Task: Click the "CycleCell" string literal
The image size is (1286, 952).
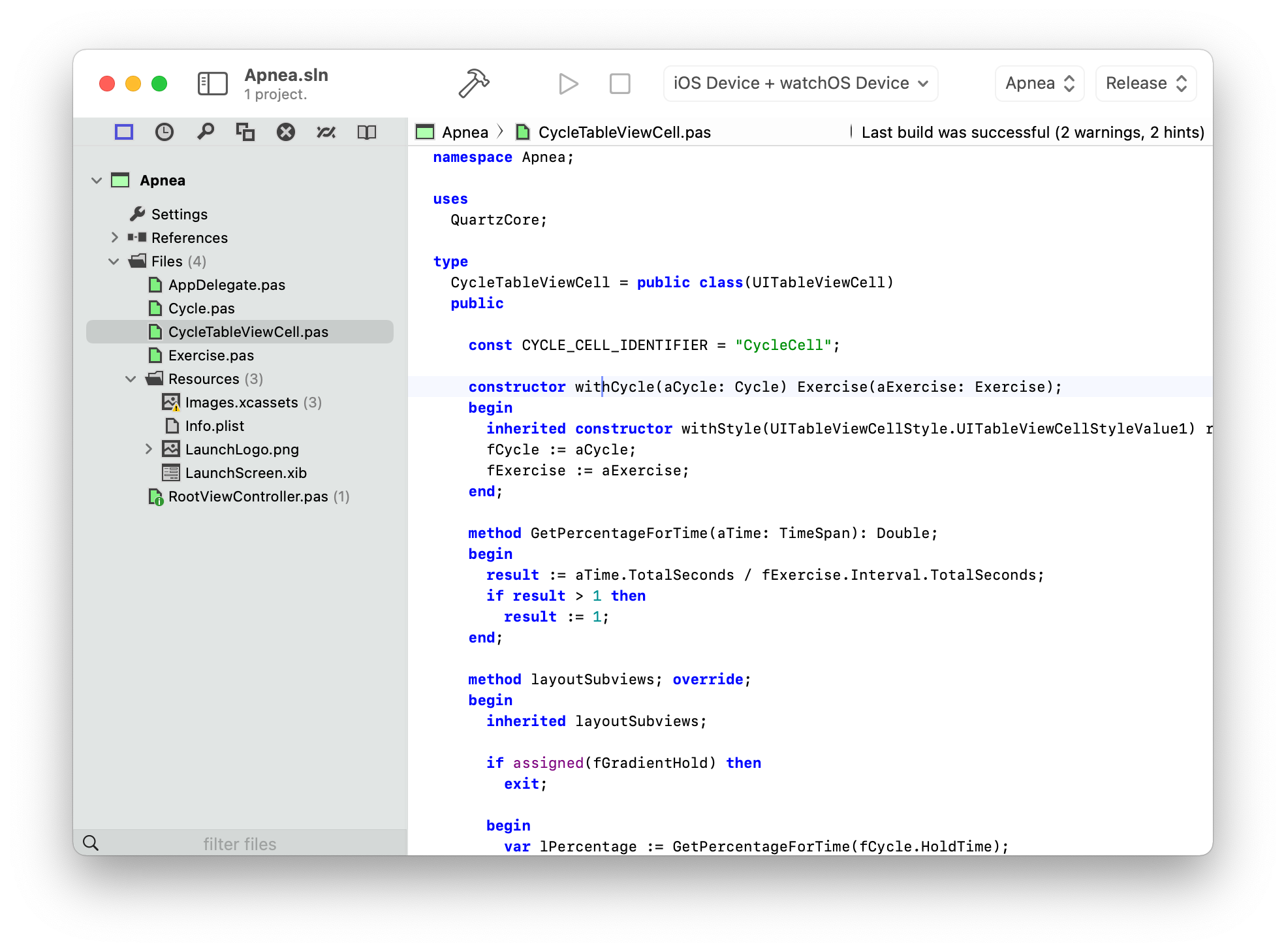Action: tap(783, 345)
